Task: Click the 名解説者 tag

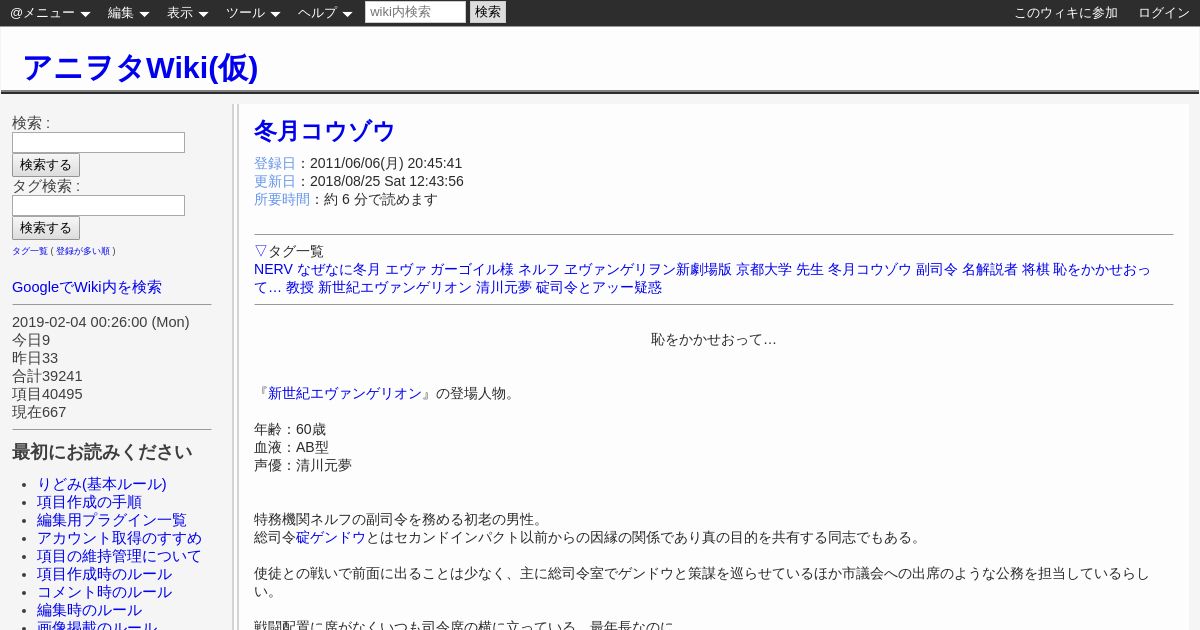Action: 990,269
